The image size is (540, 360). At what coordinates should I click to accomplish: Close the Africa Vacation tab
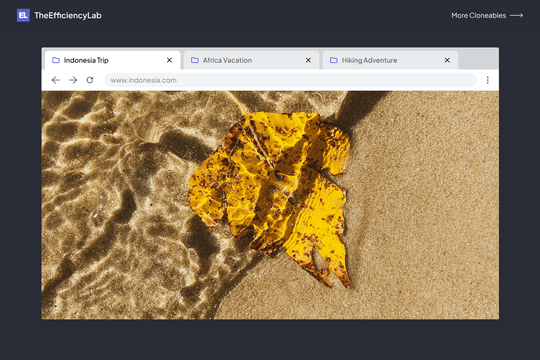pyautogui.click(x=308, y=60)
